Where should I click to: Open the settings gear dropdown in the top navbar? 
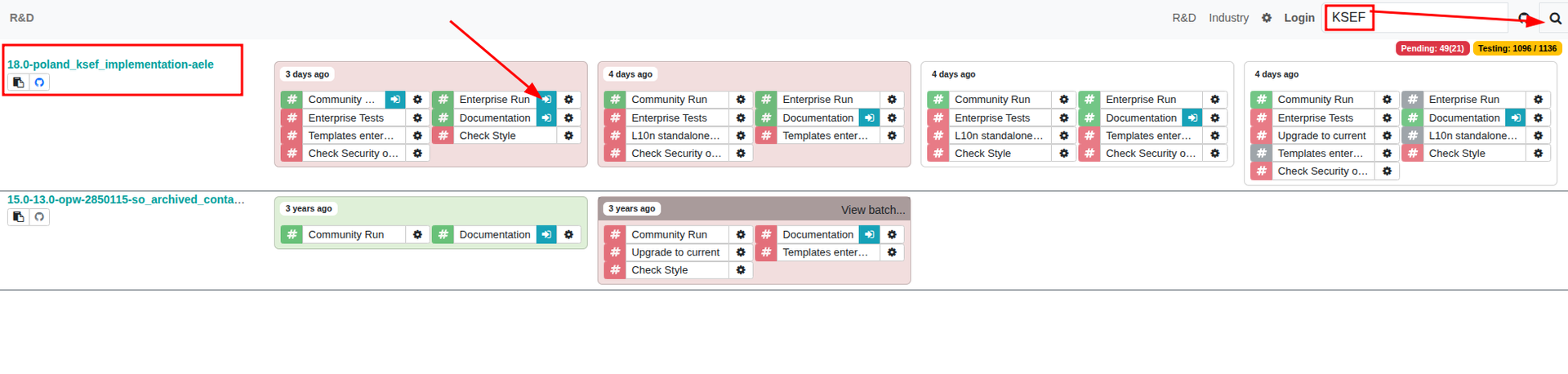click(1267, 18)
